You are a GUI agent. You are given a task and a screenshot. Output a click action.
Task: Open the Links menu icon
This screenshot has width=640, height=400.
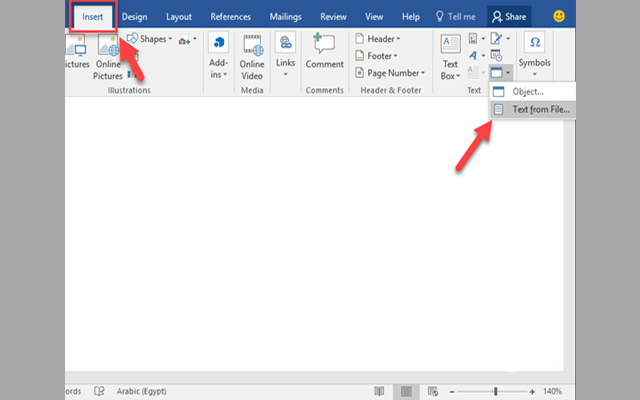tap(286, 55)
